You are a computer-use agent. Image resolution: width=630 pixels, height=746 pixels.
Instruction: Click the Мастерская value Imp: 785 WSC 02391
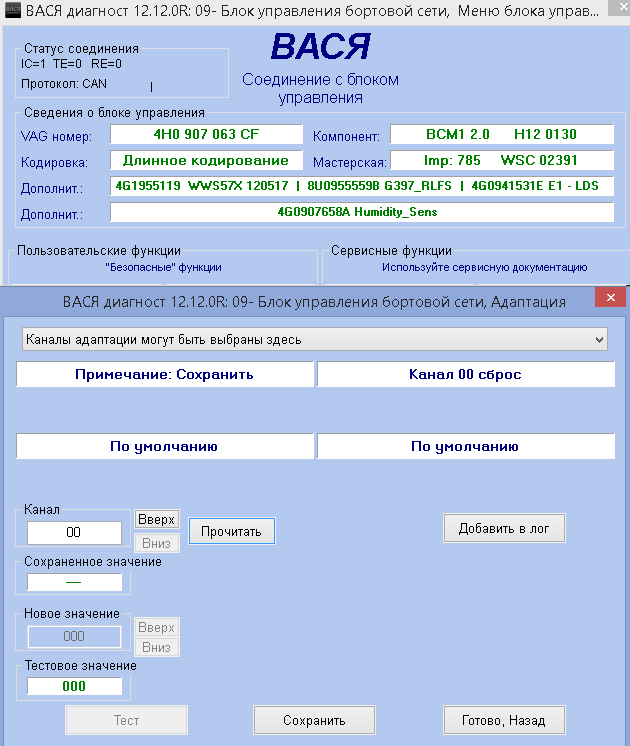coord(502,160)
